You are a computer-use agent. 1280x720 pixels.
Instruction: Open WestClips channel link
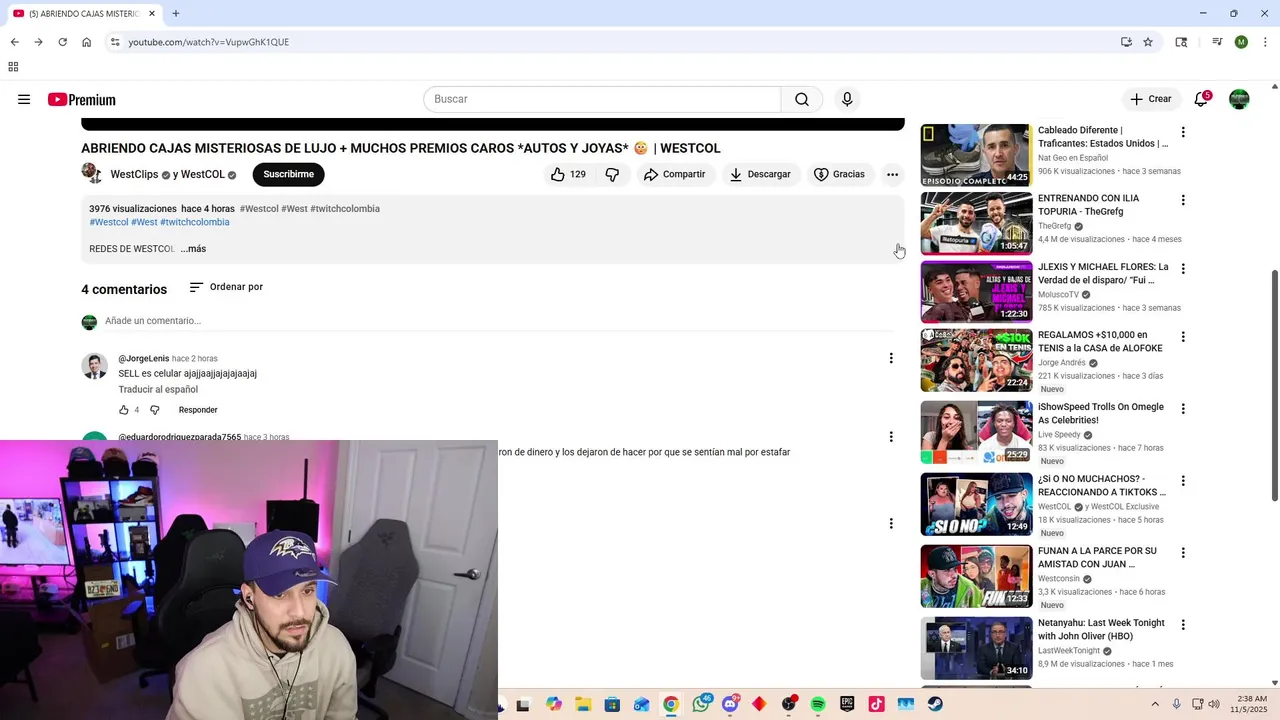pyautogui.click(x=134, y=175)
